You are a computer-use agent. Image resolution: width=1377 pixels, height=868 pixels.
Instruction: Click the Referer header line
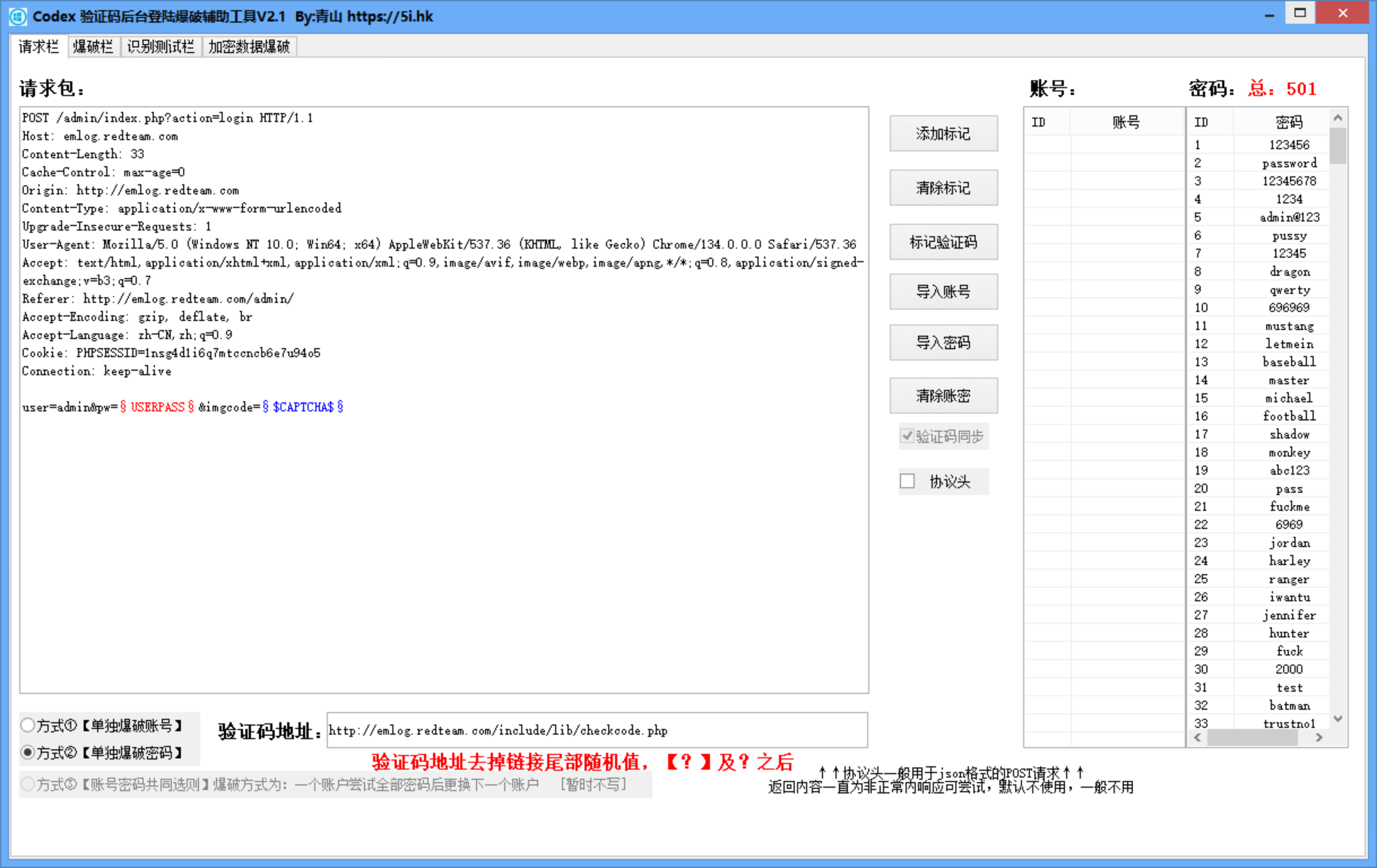(x=158, y=298)
